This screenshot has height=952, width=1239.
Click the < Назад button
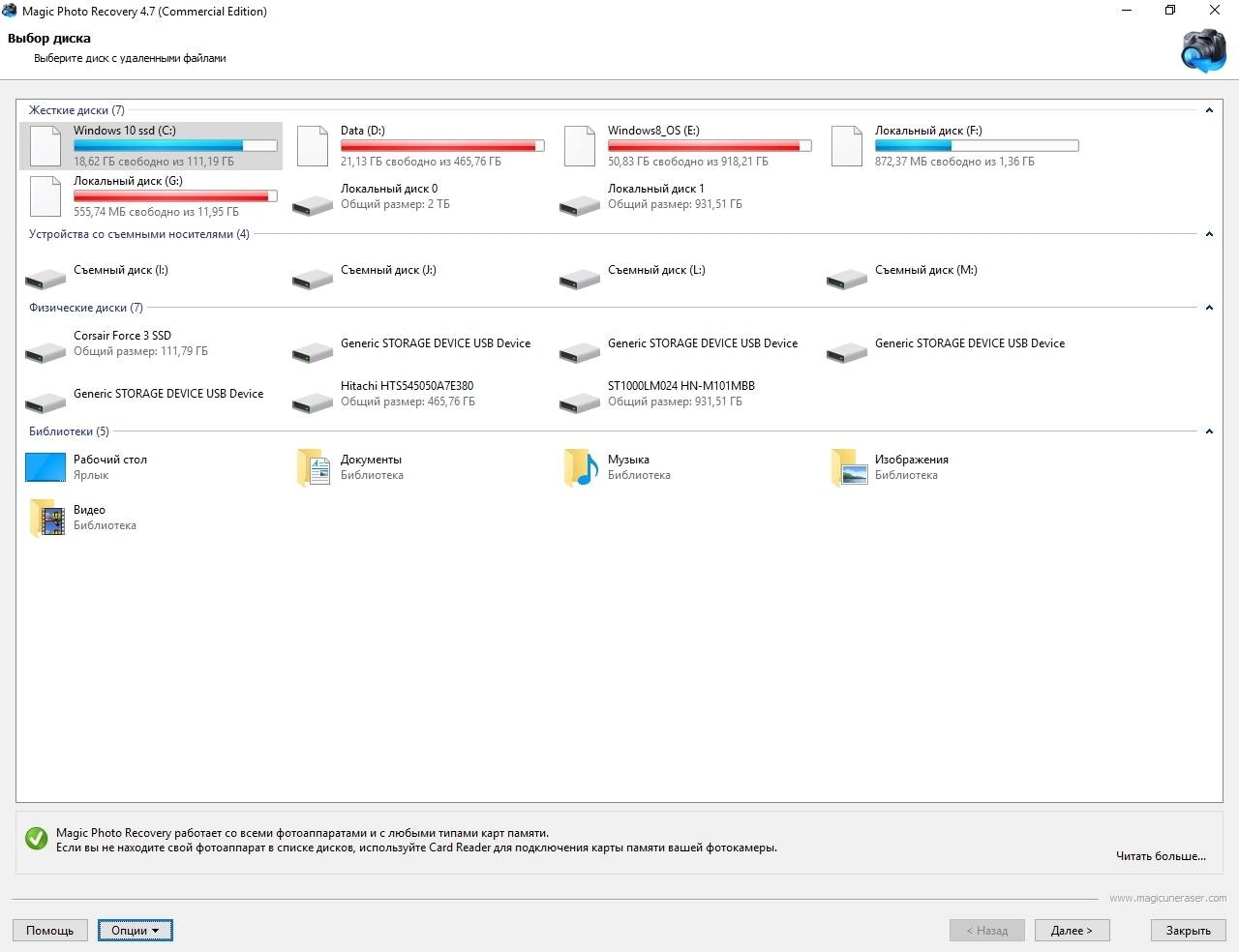pos(986,931)
